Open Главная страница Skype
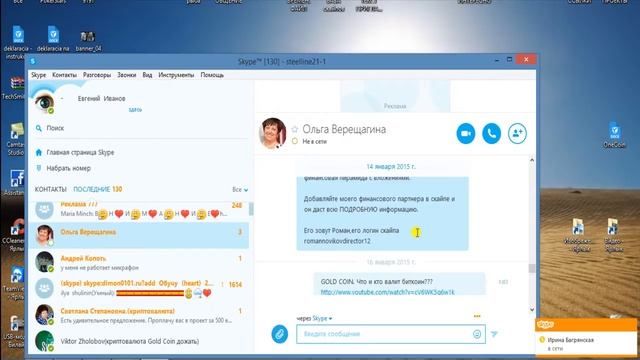The height and width of the screenshot is (360, 640). click(x=80, y=152)
